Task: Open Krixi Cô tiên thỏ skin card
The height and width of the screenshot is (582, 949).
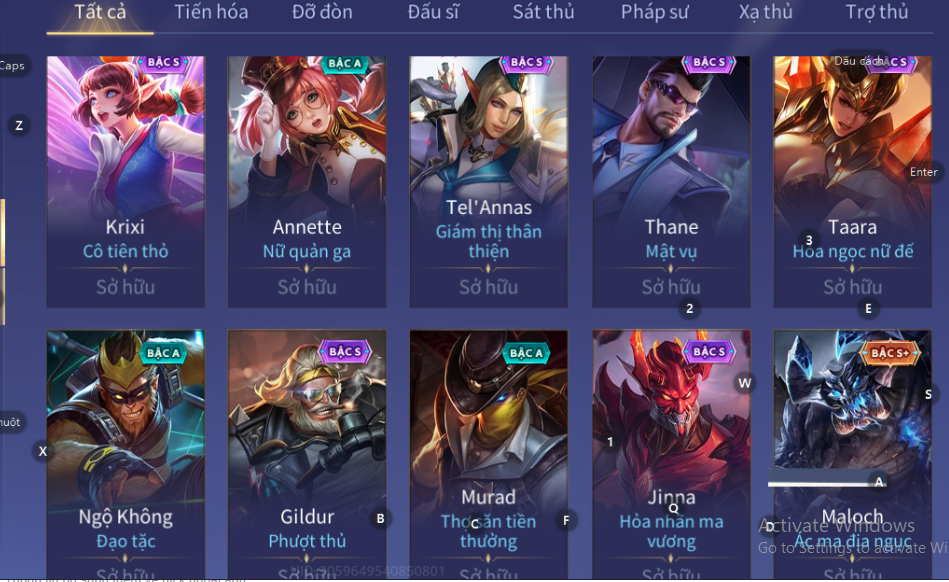Action: pos(126,181)
